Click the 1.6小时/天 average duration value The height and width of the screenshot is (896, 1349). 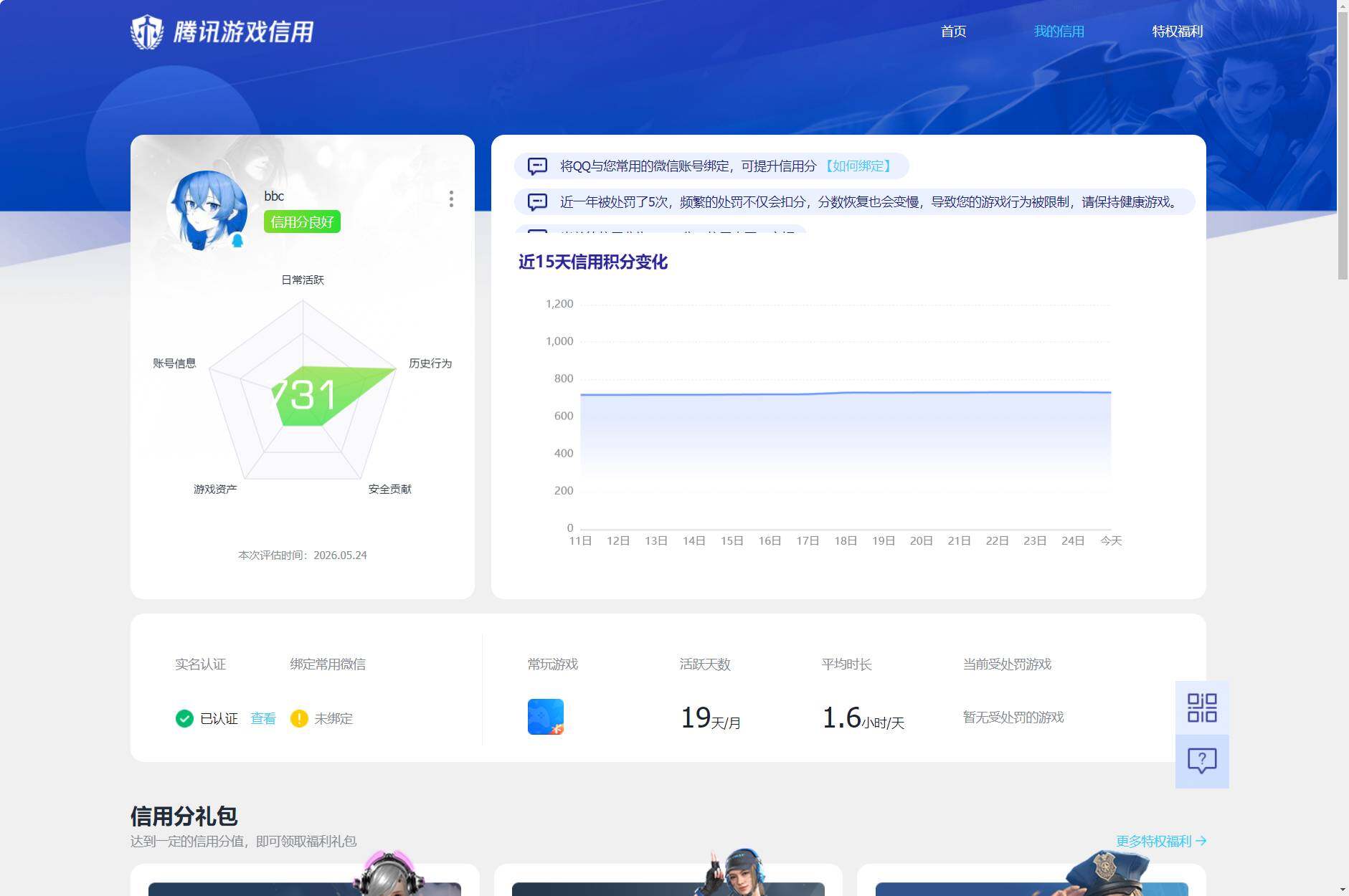point(863,718)
